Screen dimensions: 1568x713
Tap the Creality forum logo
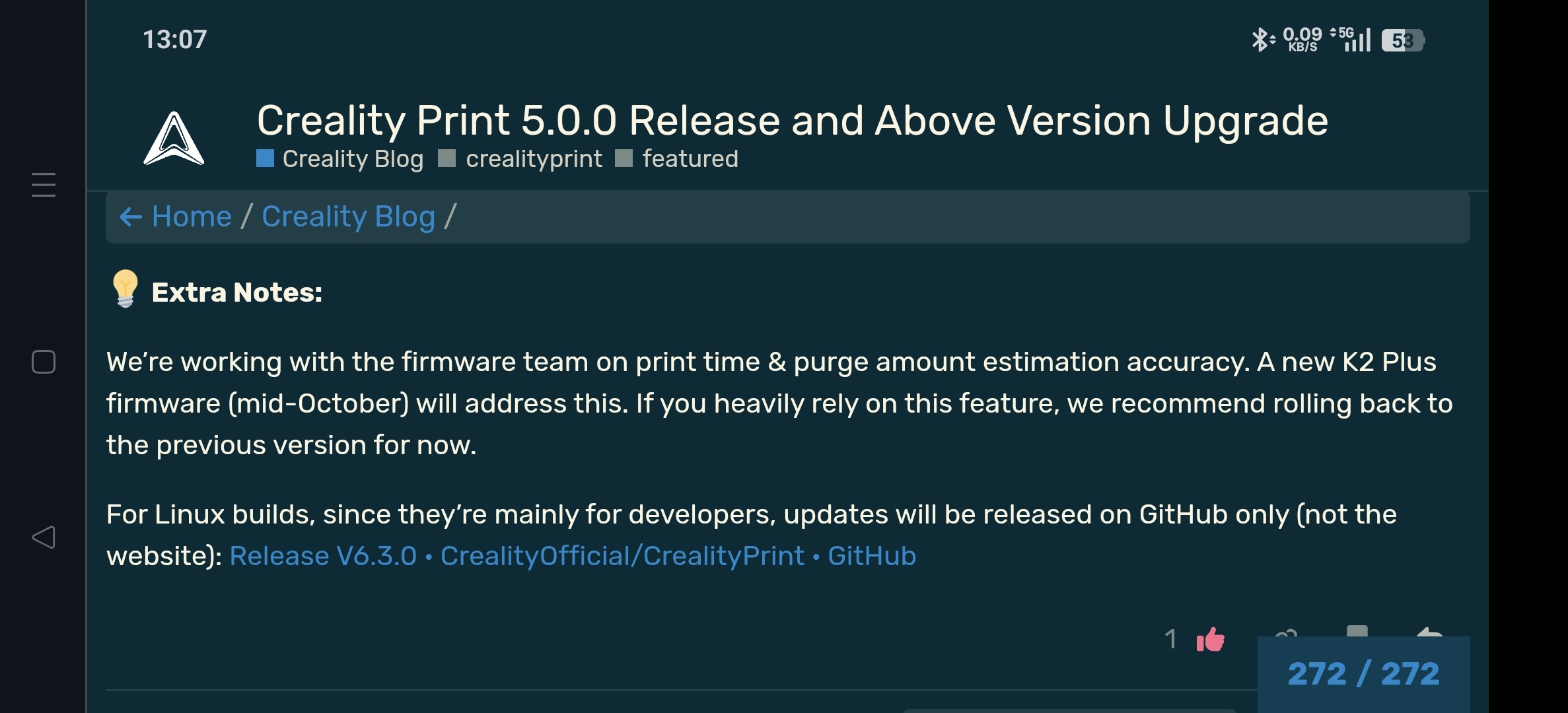coord(174,139)
